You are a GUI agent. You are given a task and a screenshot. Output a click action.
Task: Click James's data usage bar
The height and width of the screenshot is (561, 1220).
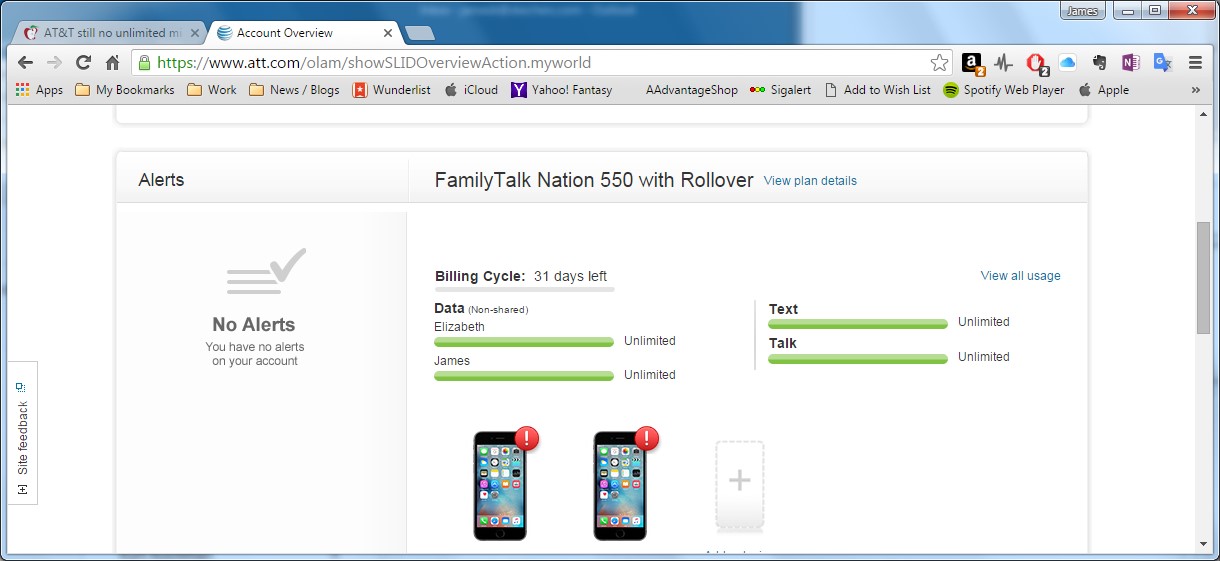pyautogui.click(x=524, y=376)
